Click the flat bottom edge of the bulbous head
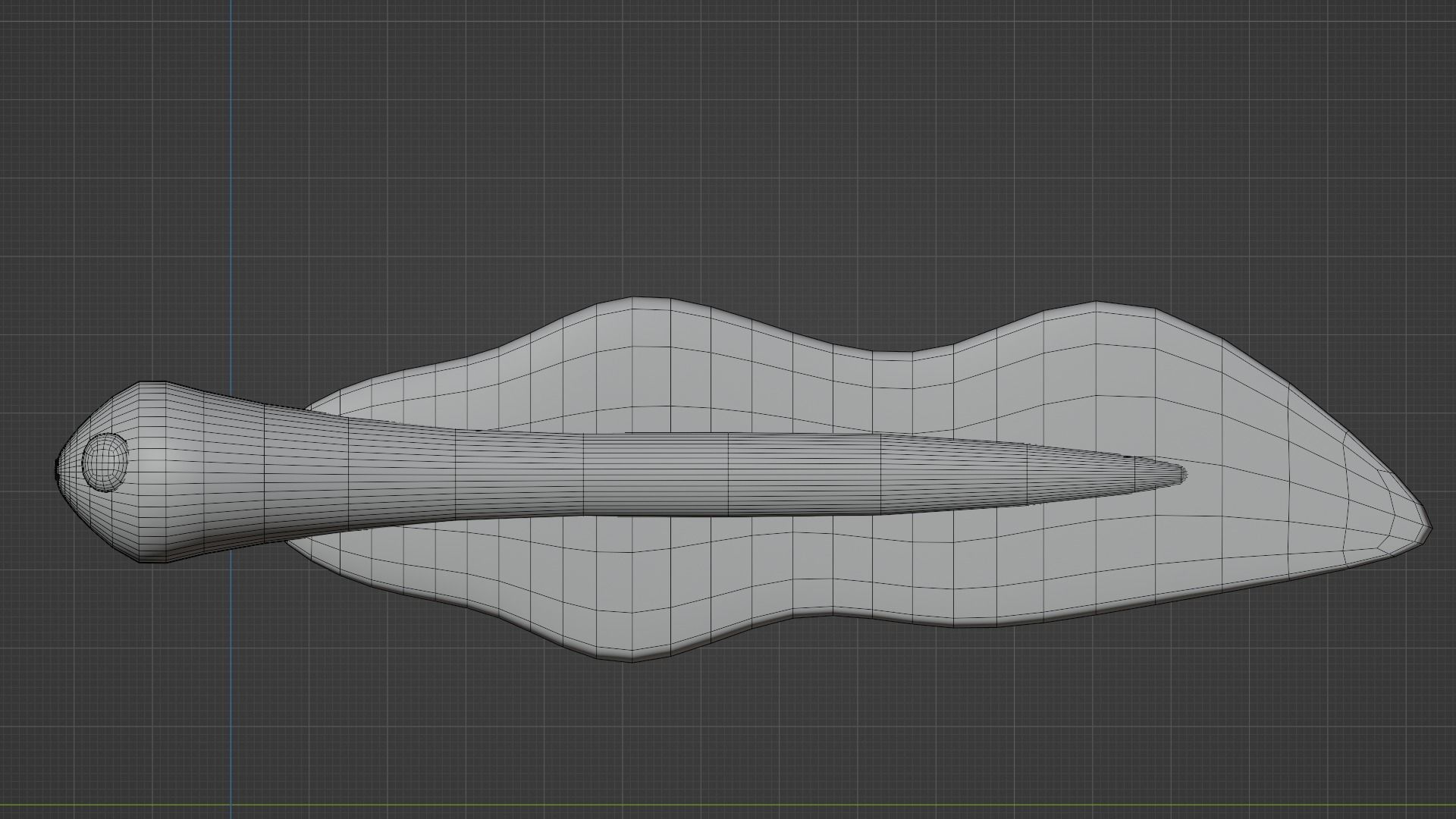 point(152,560)
